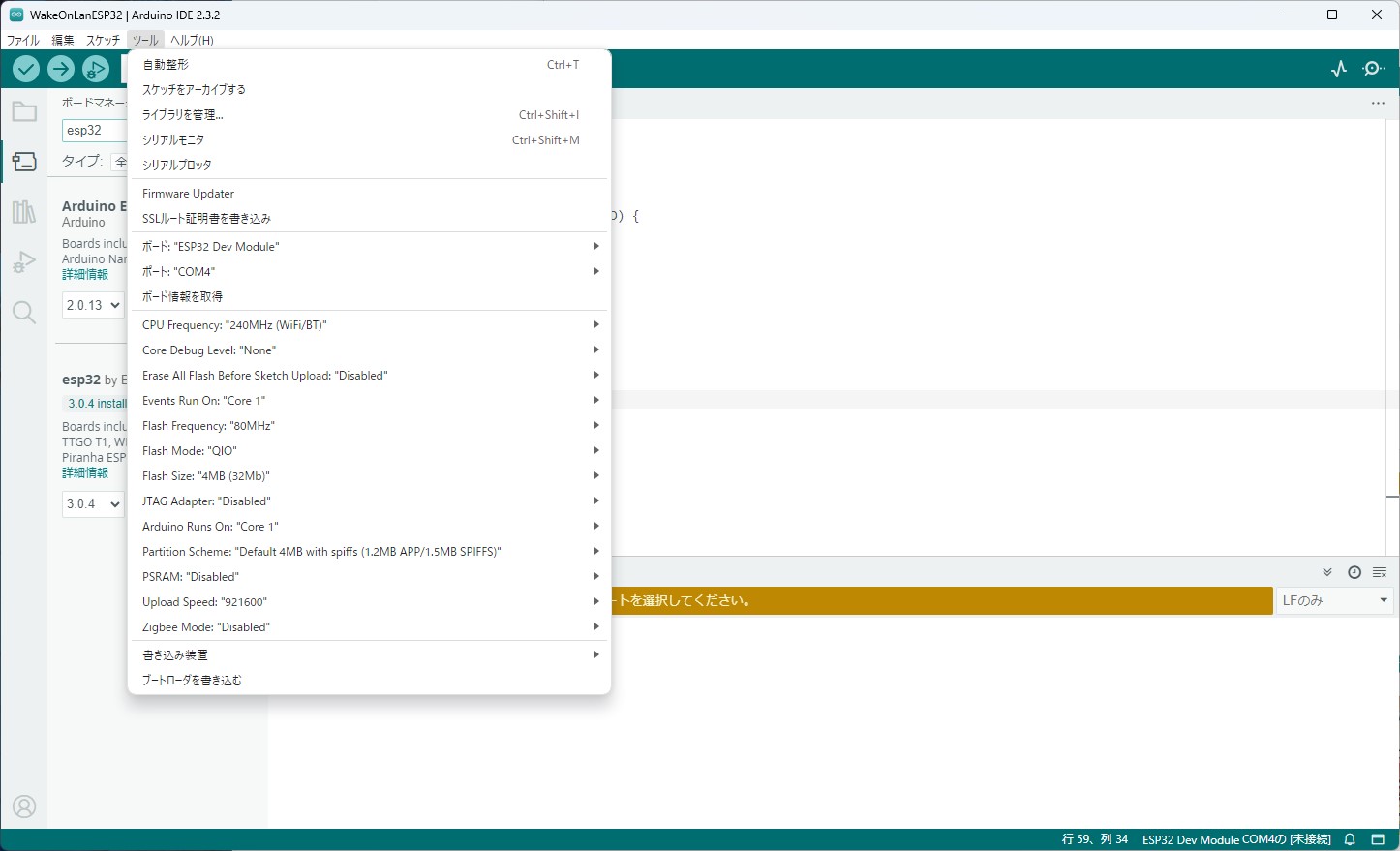Click the notifications bell in status bar

[1350, 839]
